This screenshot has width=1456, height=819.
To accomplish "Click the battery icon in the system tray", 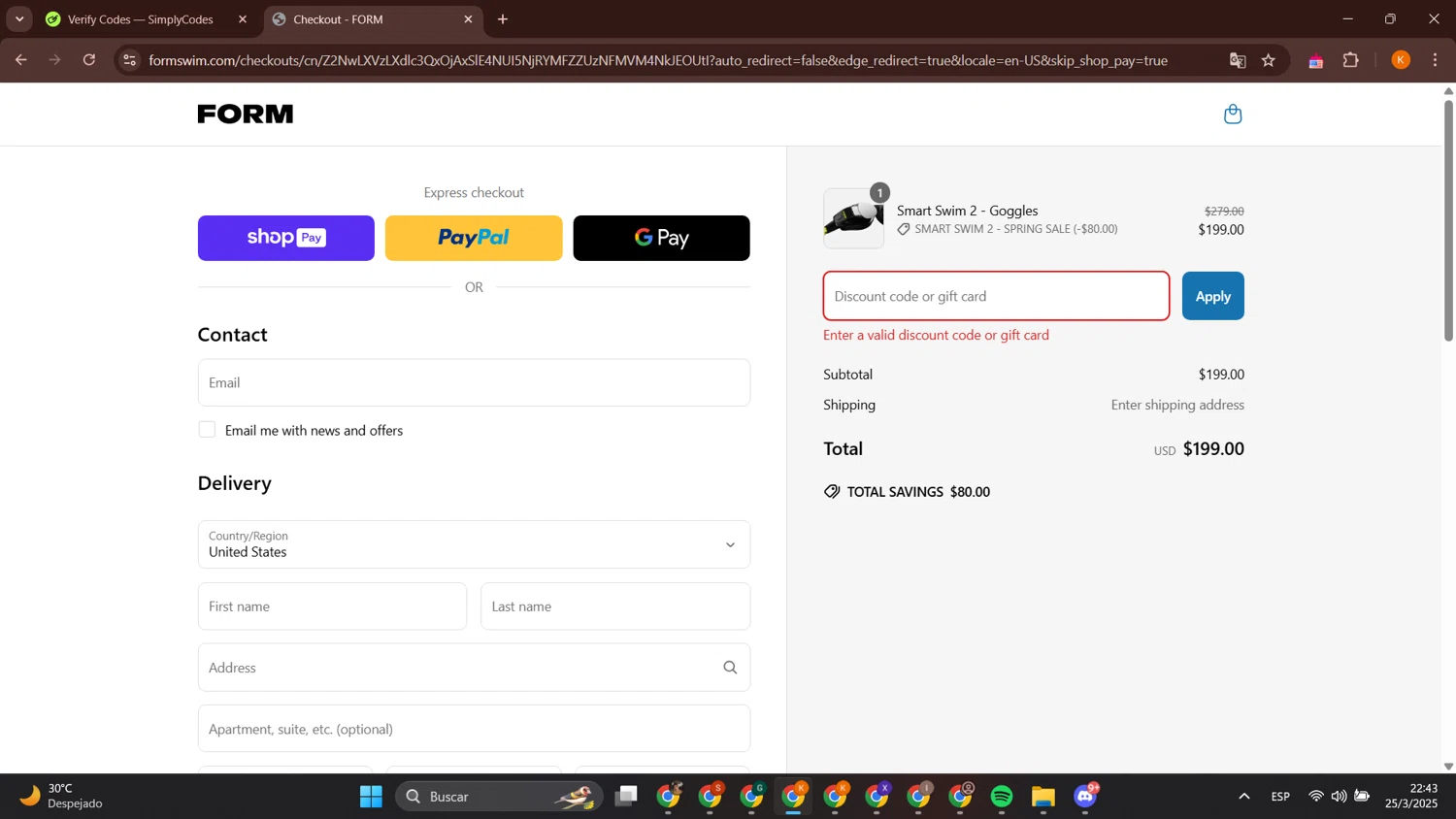I will click(x=1363, y=797).
